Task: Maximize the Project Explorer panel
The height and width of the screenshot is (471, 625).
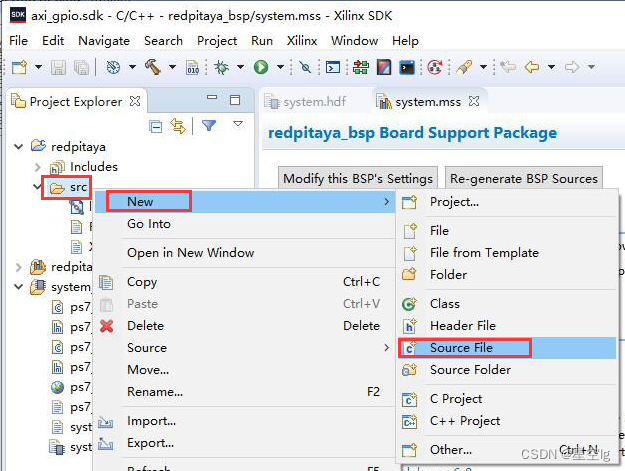Action: click(x=235, y=100)
